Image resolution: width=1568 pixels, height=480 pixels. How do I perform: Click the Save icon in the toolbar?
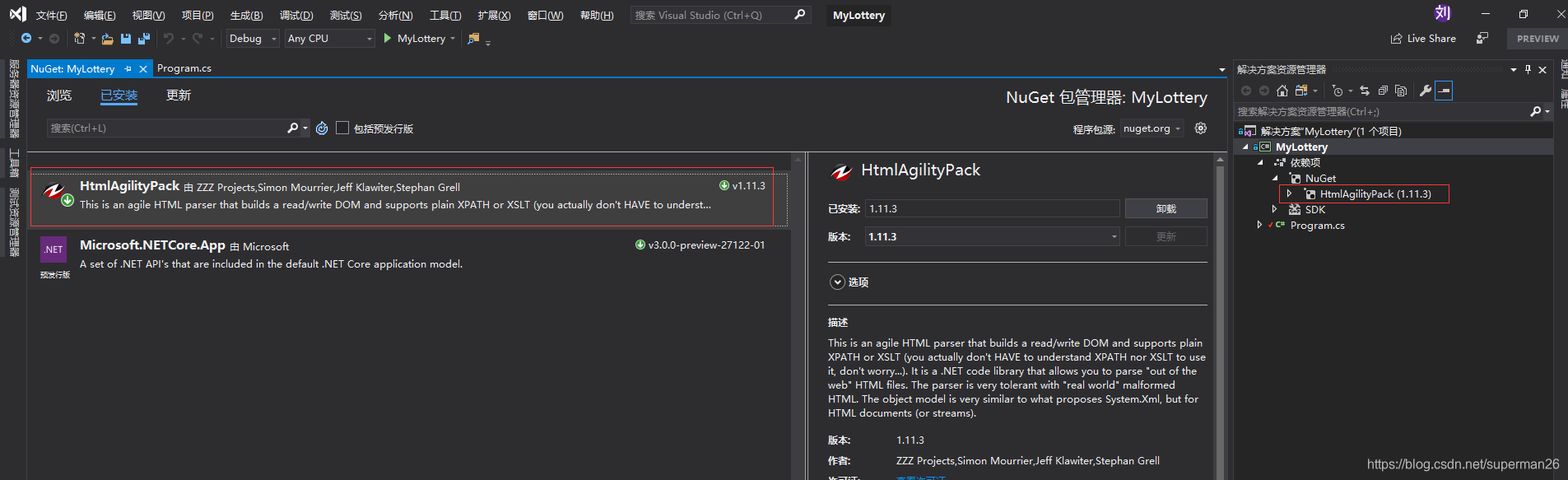point(126,39)
